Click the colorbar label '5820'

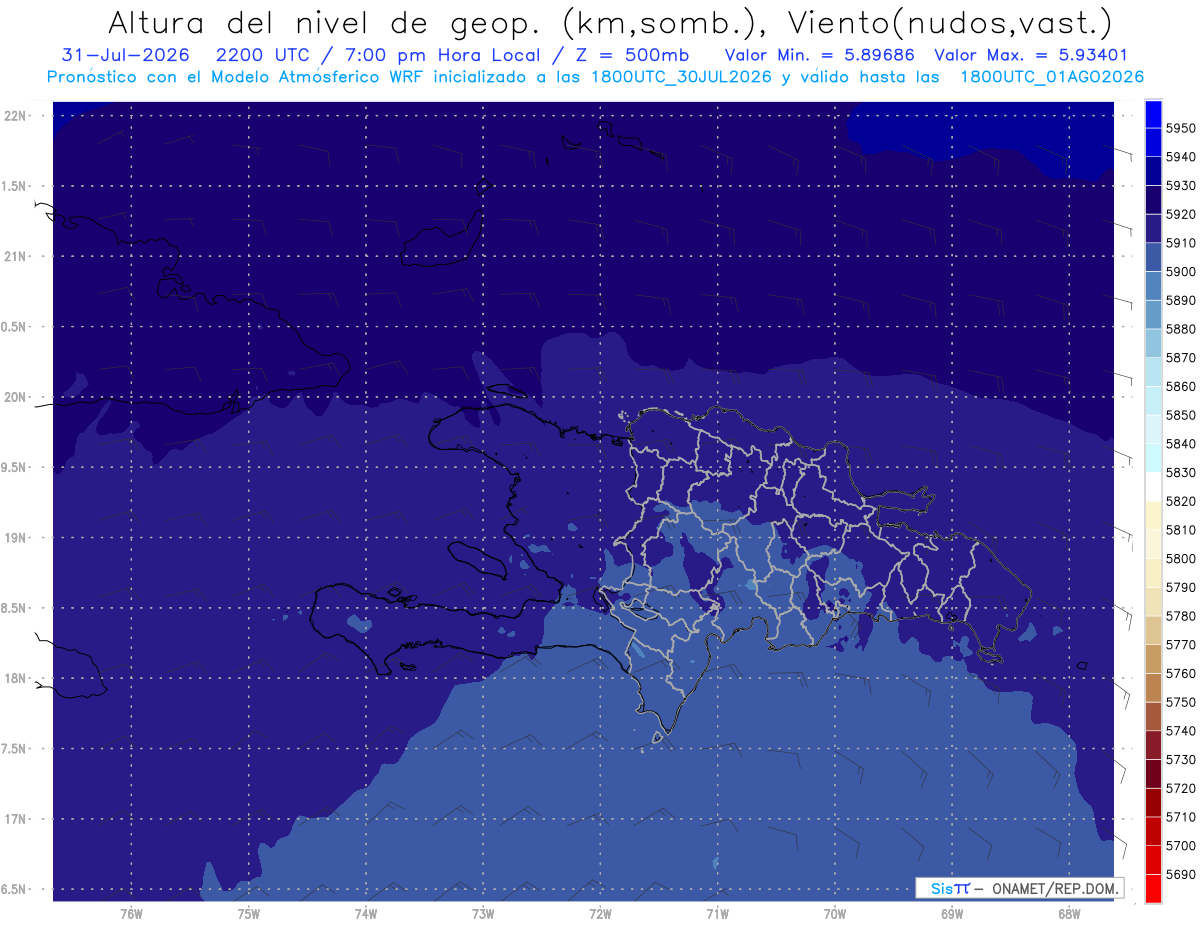tap(1180, 501)
